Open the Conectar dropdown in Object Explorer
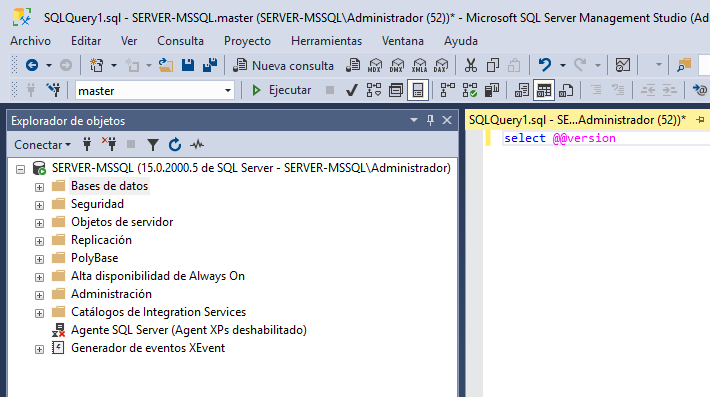This screenshot has height=397, width=710. pos(43,145)
